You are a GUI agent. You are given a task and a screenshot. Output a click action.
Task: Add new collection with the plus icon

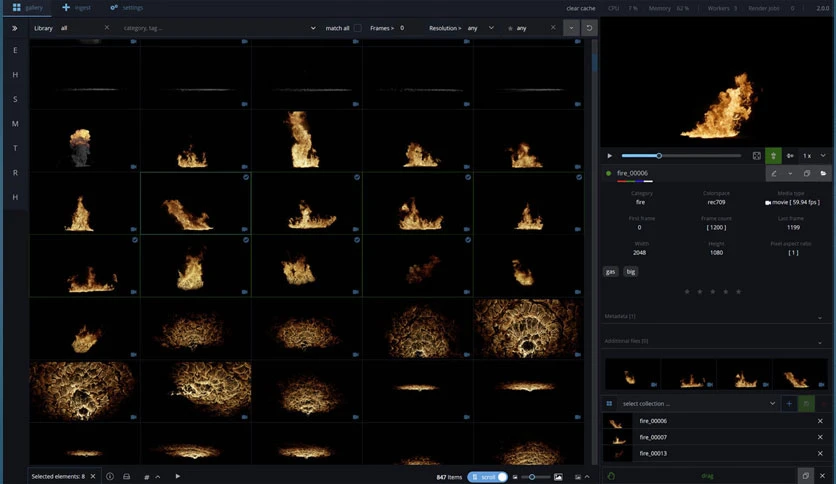tap(789, 404)
